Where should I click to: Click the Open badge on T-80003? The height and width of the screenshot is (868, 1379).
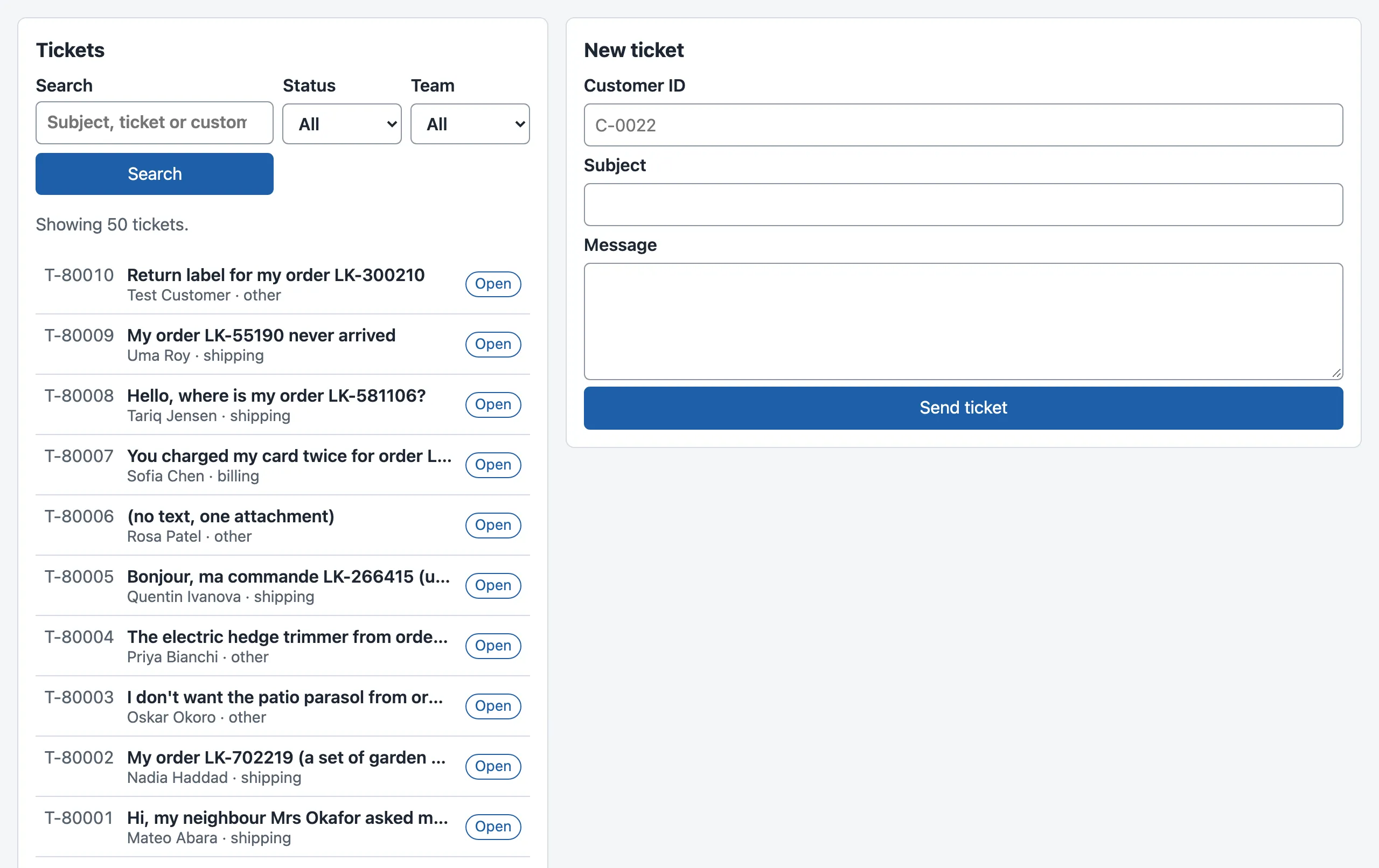(492, 706)
